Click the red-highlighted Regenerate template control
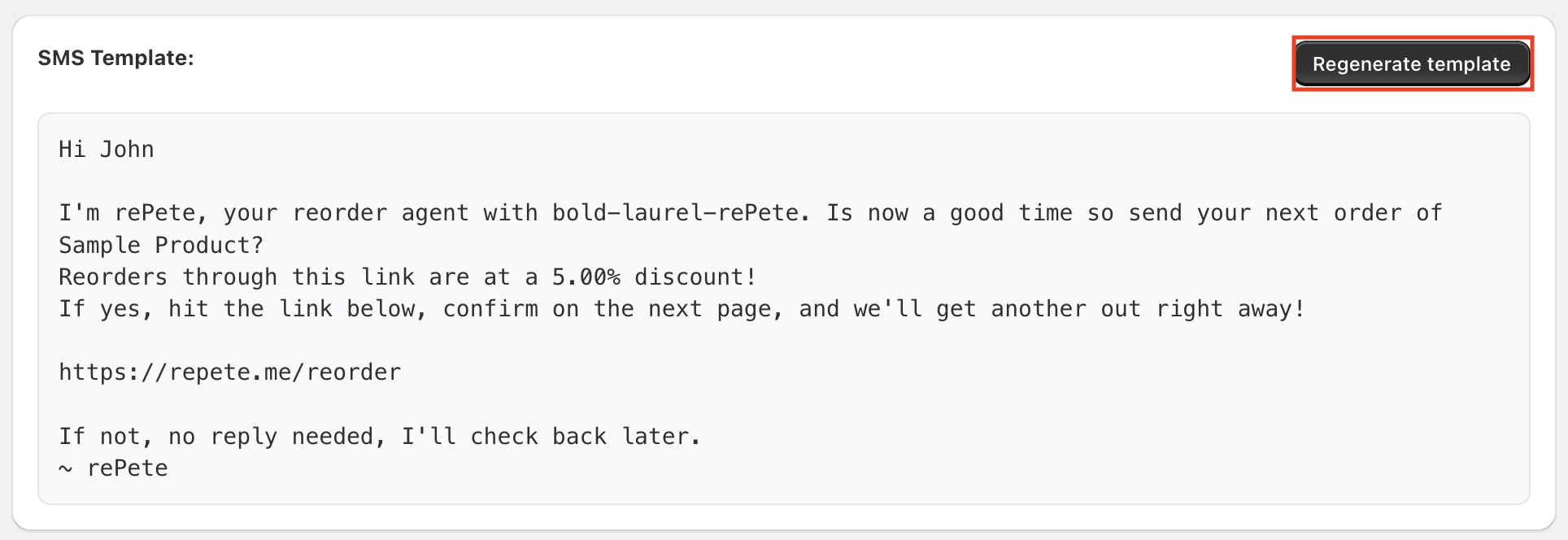 pyautogui.click(x=1411, y=63)
